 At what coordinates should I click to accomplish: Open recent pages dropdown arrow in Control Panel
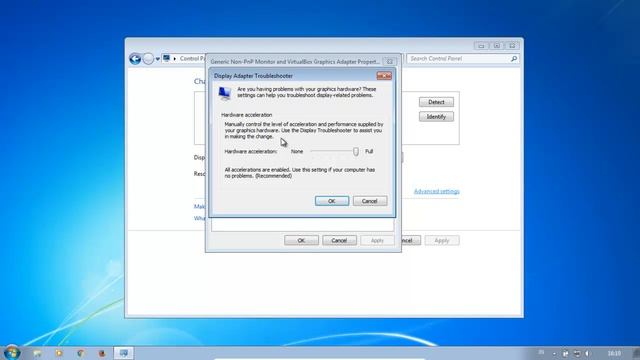click(158, 59)
